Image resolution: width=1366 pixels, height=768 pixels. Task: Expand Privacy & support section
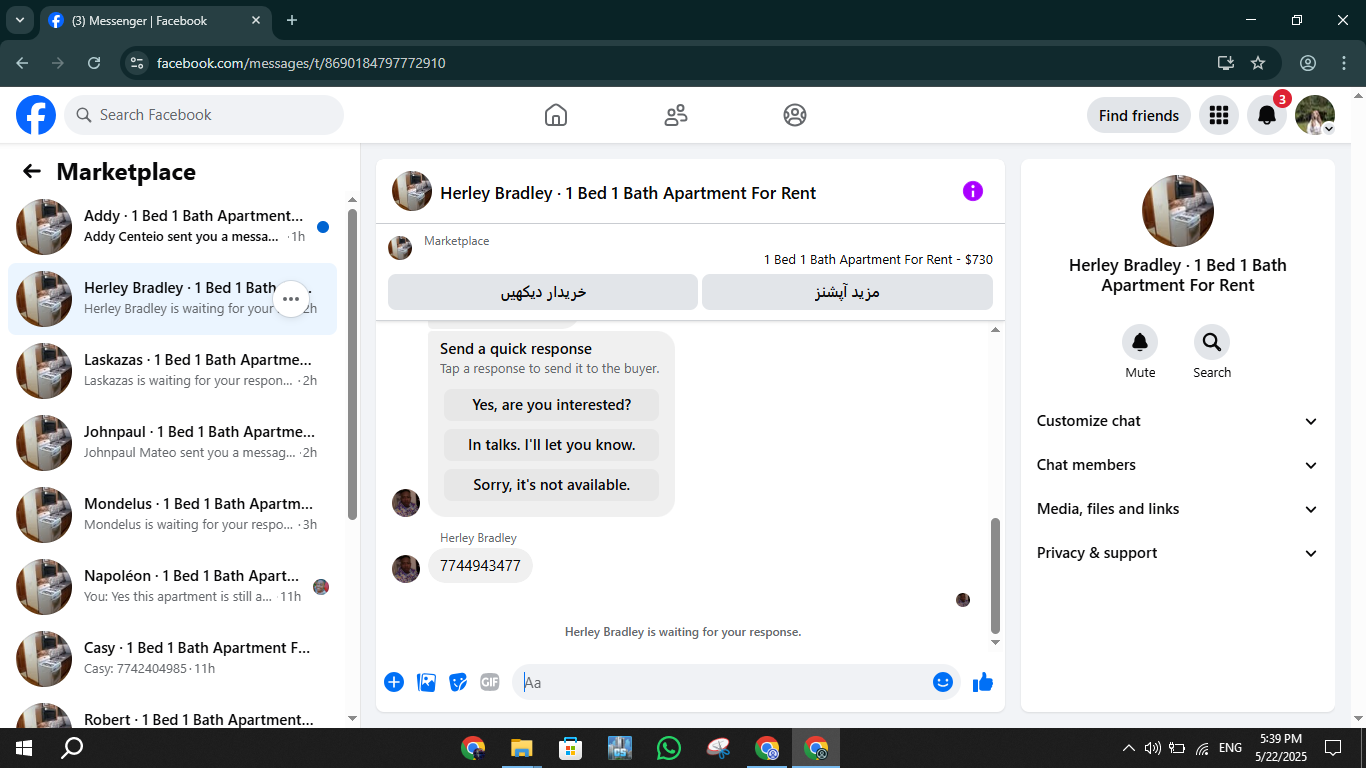tap(1178, 553)
